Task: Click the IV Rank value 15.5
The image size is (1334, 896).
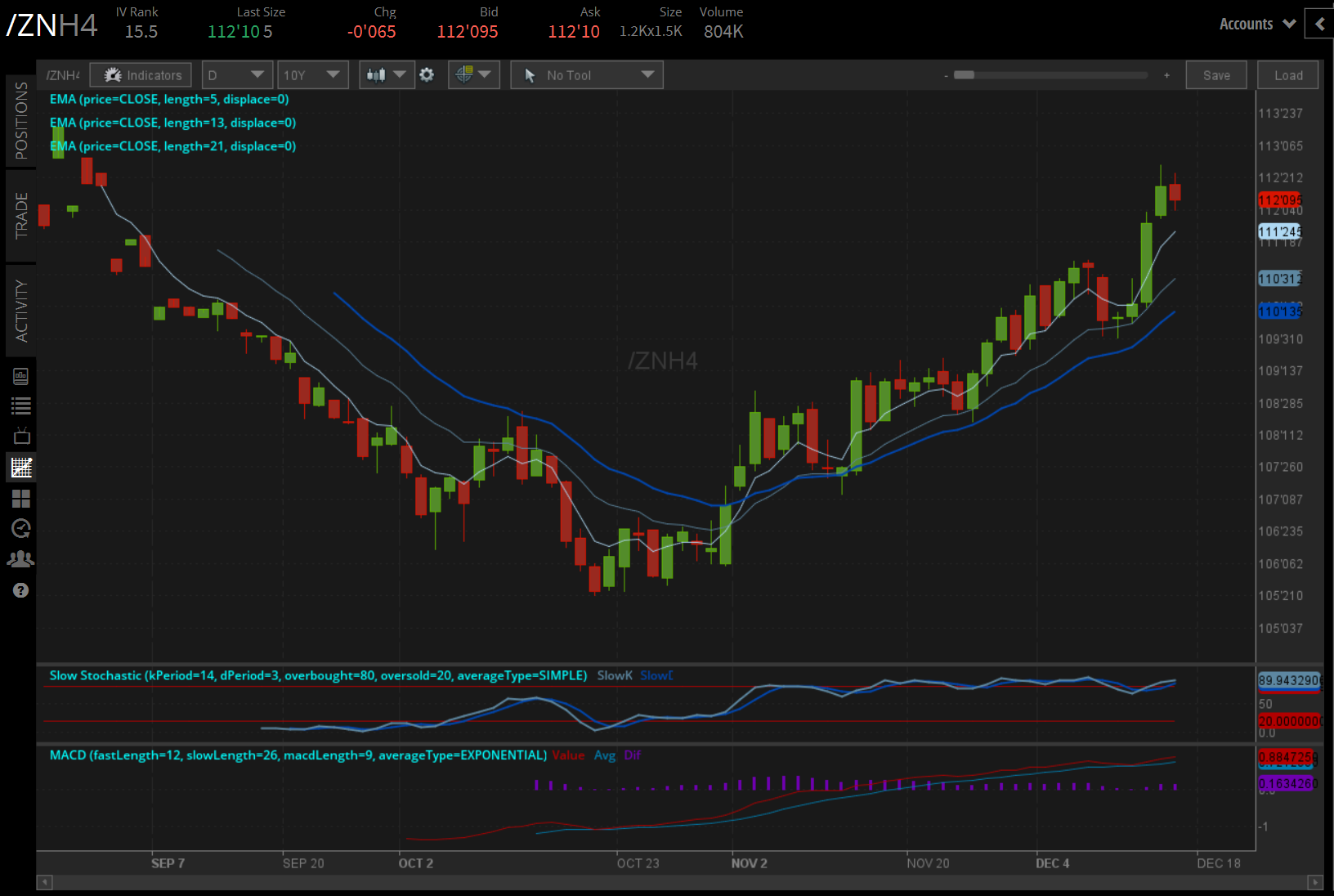Action: tap(141, 32)
